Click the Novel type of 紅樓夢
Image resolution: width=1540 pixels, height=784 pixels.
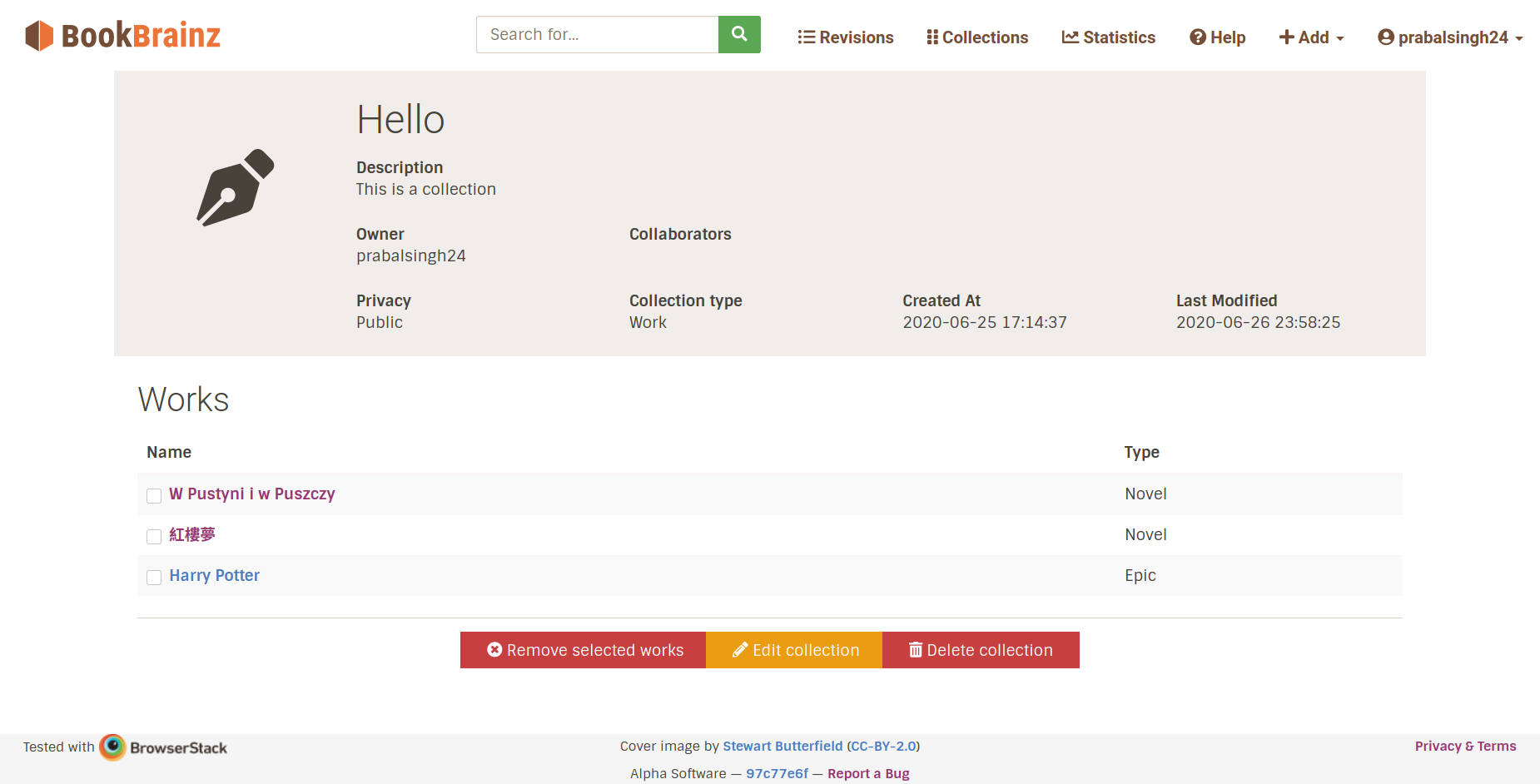[1145, 534]
